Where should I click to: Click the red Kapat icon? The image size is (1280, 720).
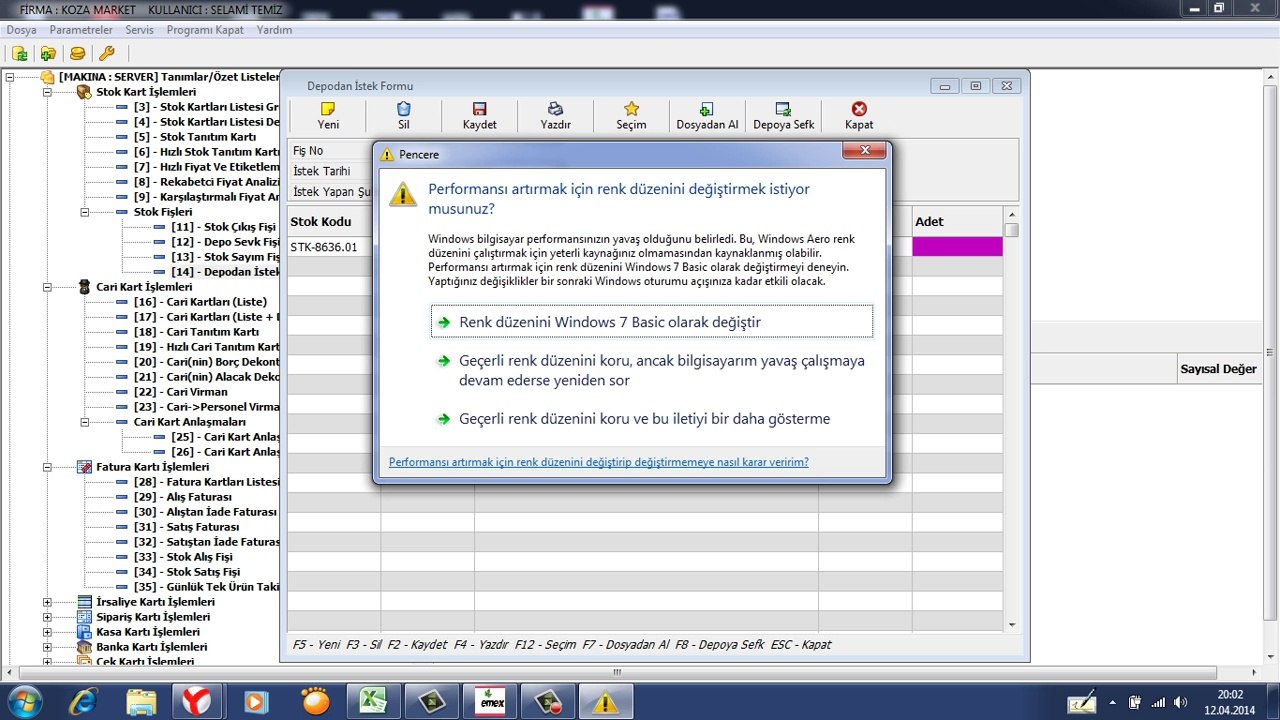859,109
